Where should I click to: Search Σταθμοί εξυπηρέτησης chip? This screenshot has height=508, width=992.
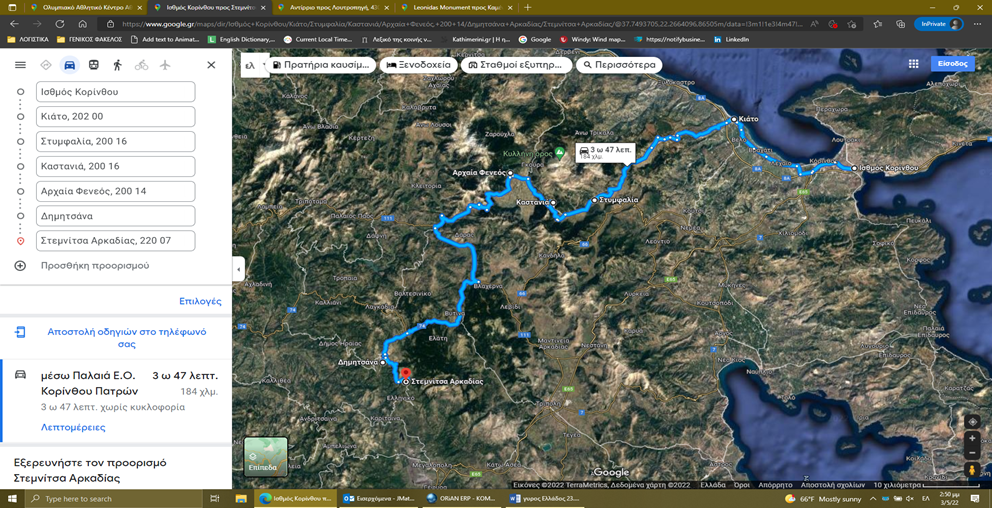click(x=517, y=65)
